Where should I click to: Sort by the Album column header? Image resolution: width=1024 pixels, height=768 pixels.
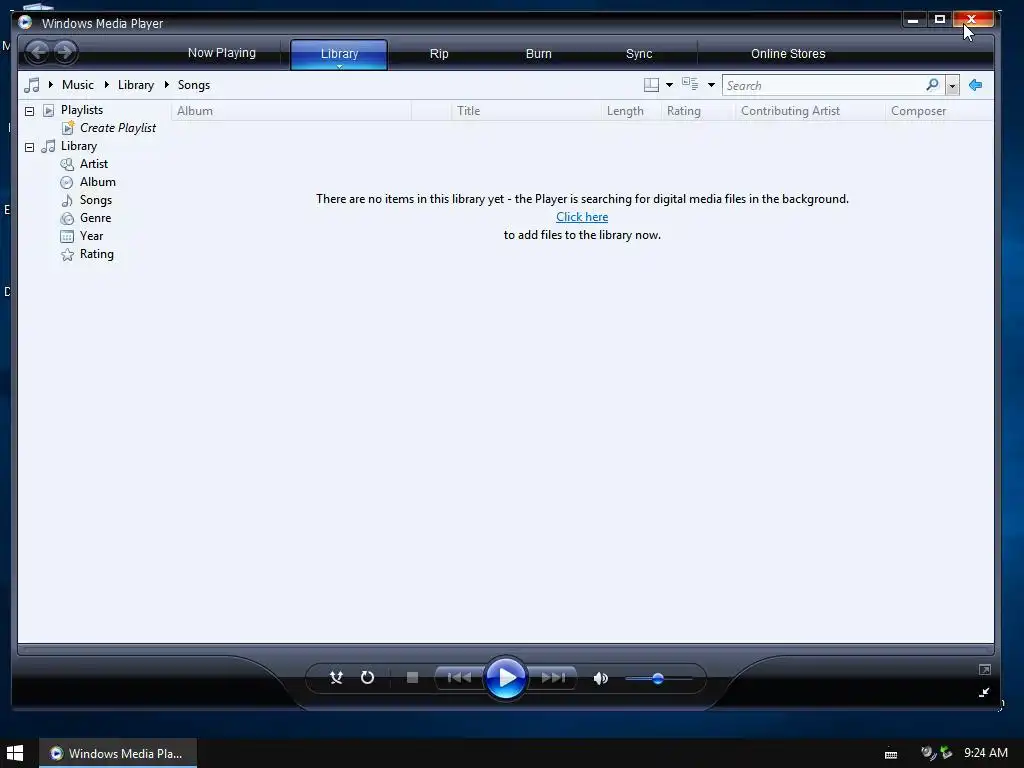[291, 111]
